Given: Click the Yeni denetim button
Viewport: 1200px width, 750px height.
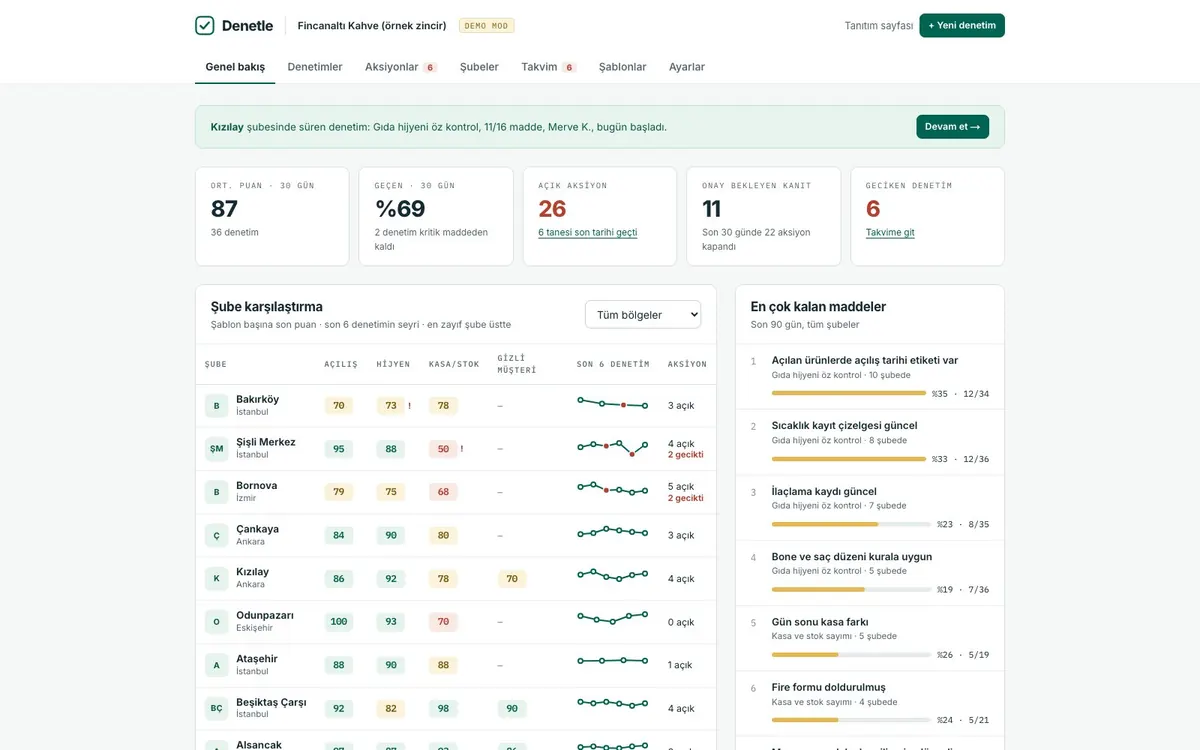Looking at the screenshot, I should [962, 25].
